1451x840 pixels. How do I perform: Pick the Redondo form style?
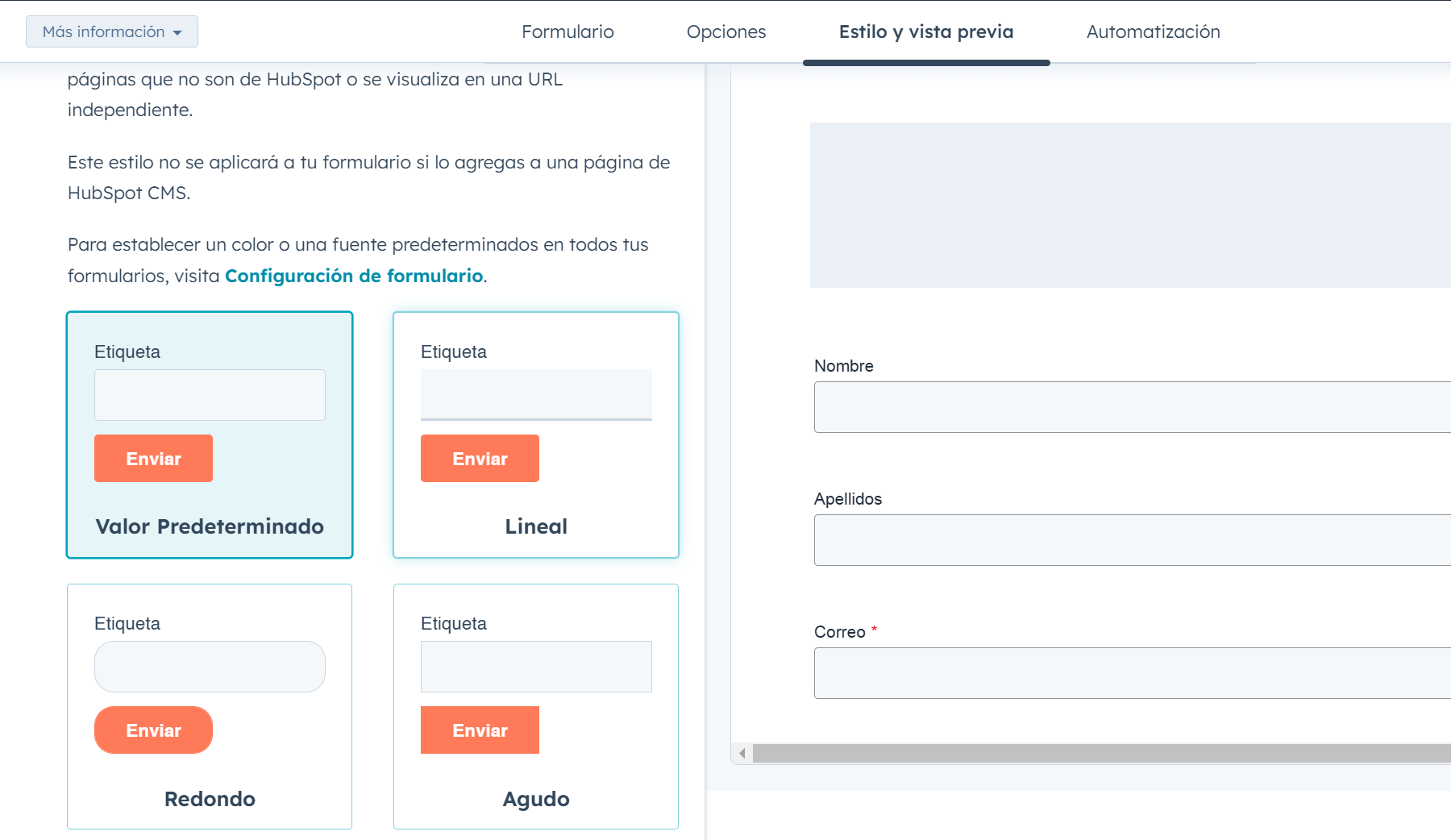210,798
